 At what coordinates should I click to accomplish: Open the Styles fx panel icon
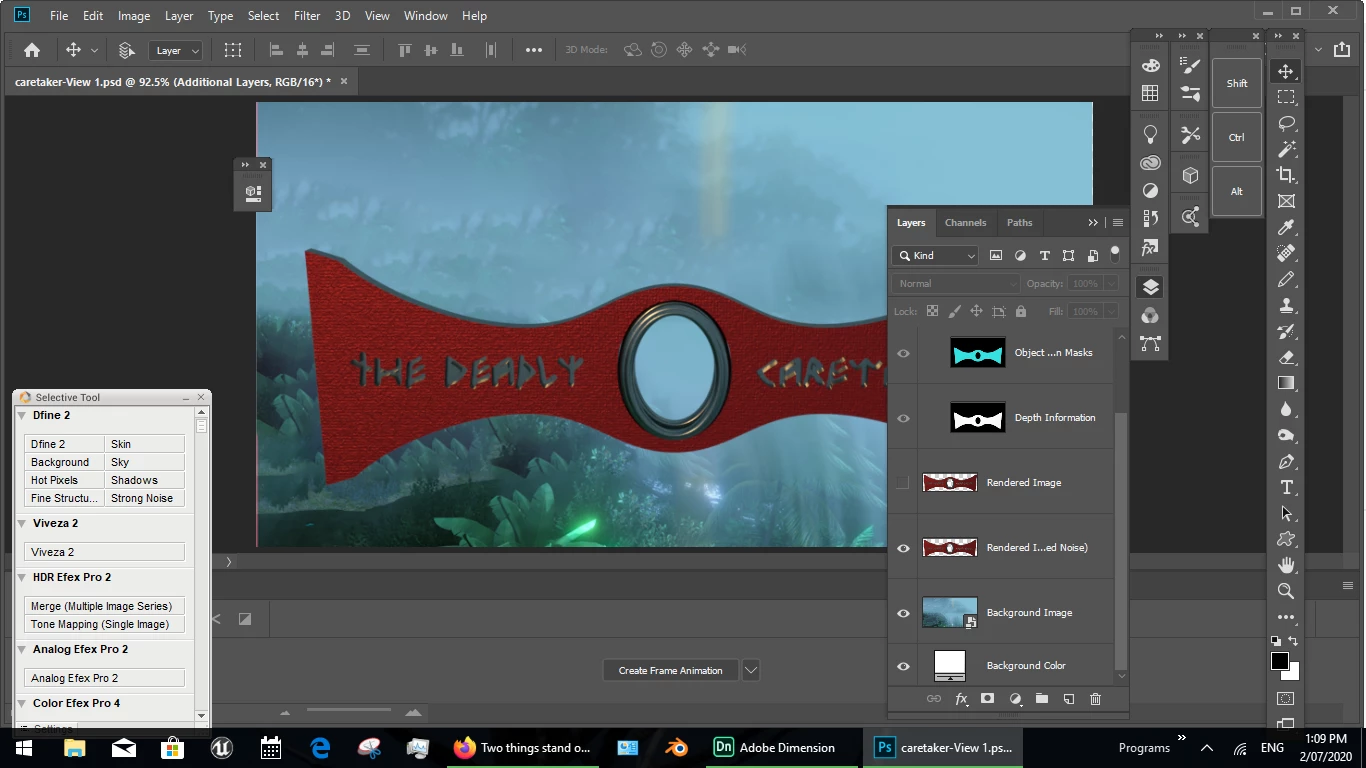coord(1150,247)
